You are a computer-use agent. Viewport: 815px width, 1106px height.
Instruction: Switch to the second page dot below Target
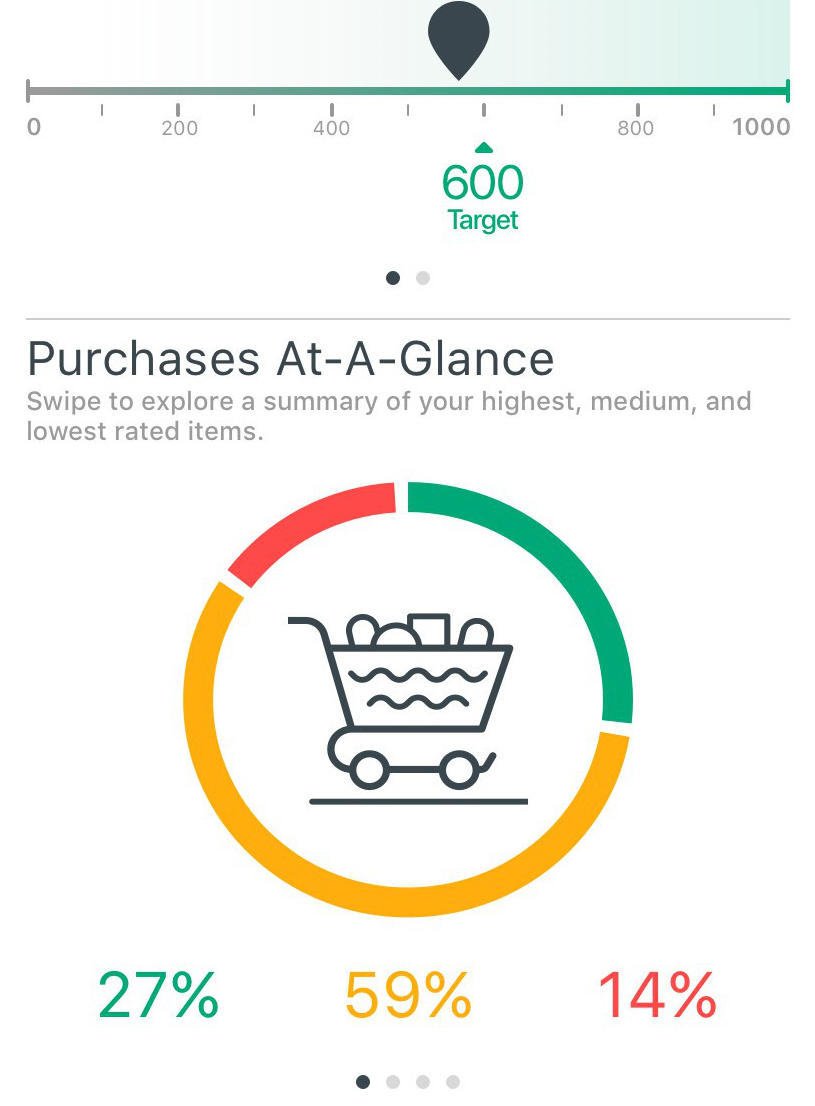(423, 278)
